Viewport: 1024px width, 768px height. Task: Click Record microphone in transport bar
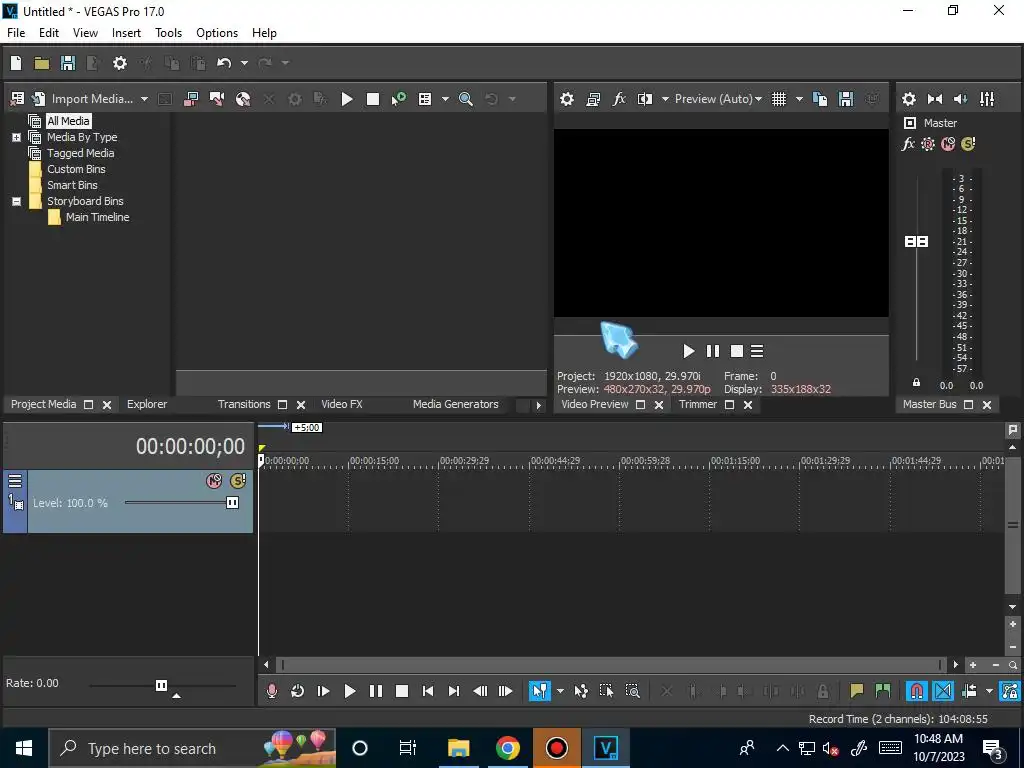click(x=272, y=691)
